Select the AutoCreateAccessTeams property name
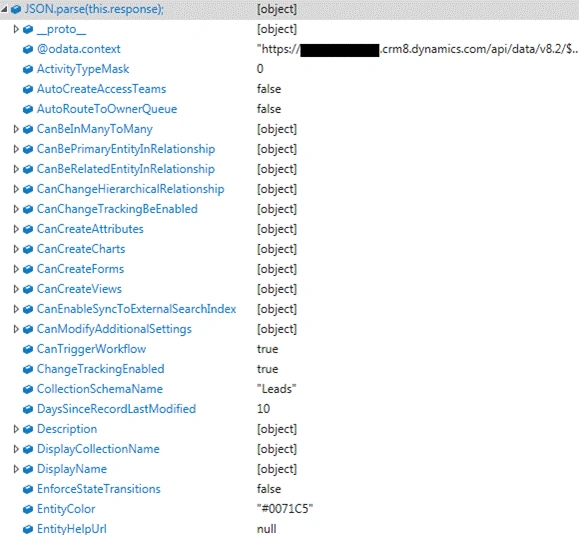The image size is (579, 535). (x=102, y=89)
